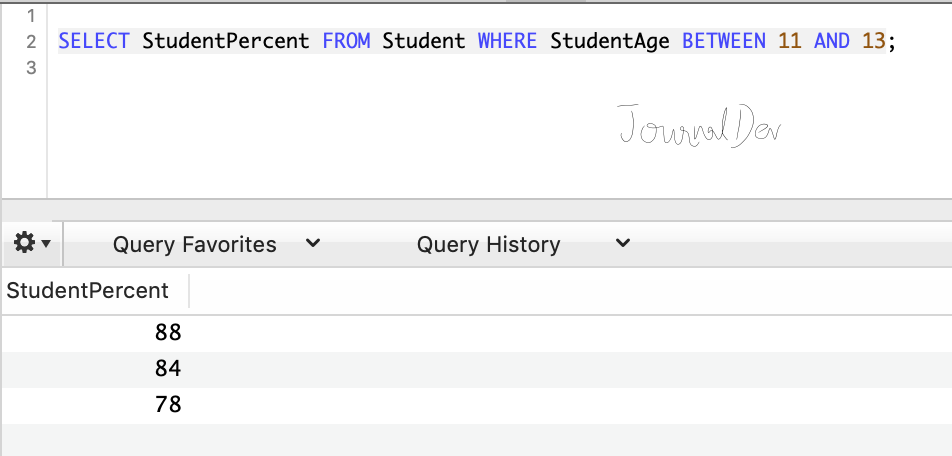The height and width of the screenshot is (456, 952).
Task: Click line number 3 in the editor gutter
Action: 30,68
